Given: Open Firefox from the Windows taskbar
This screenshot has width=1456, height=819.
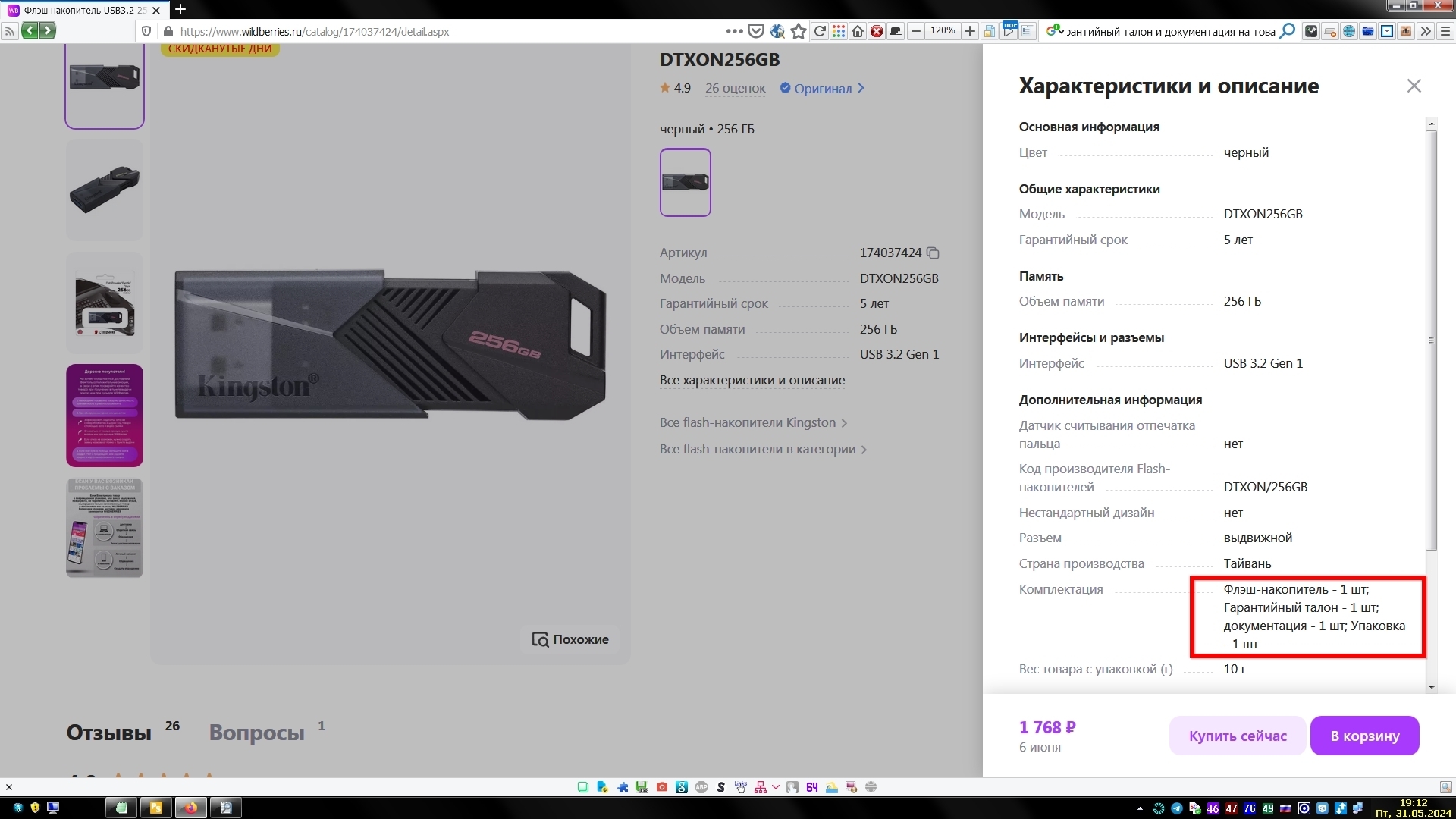Looking at the screenshot, I should tap(190, 808).
